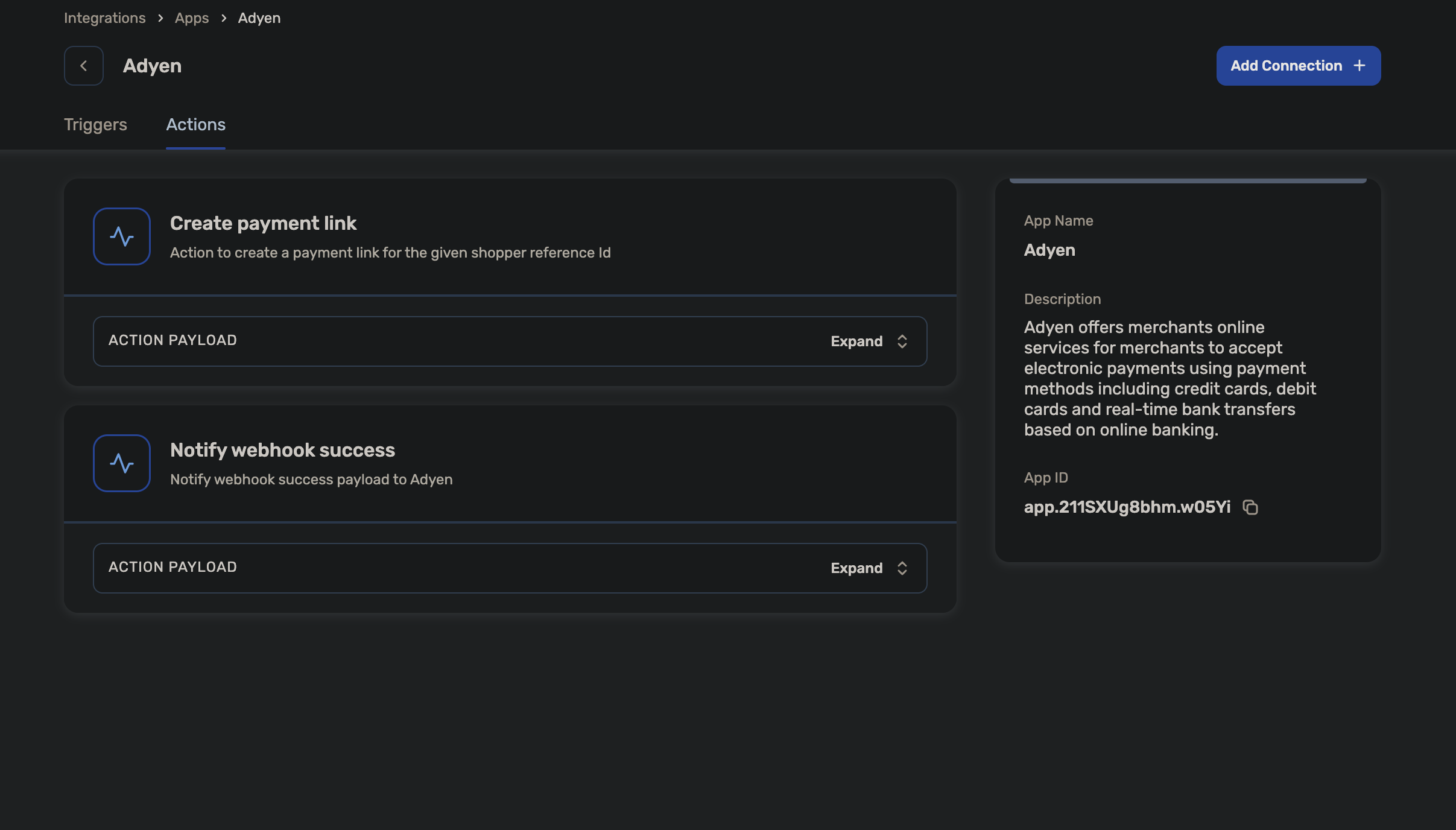Click the Create payment link activity icon
This screenshot has height=830, width=1456.
point(122,236)
